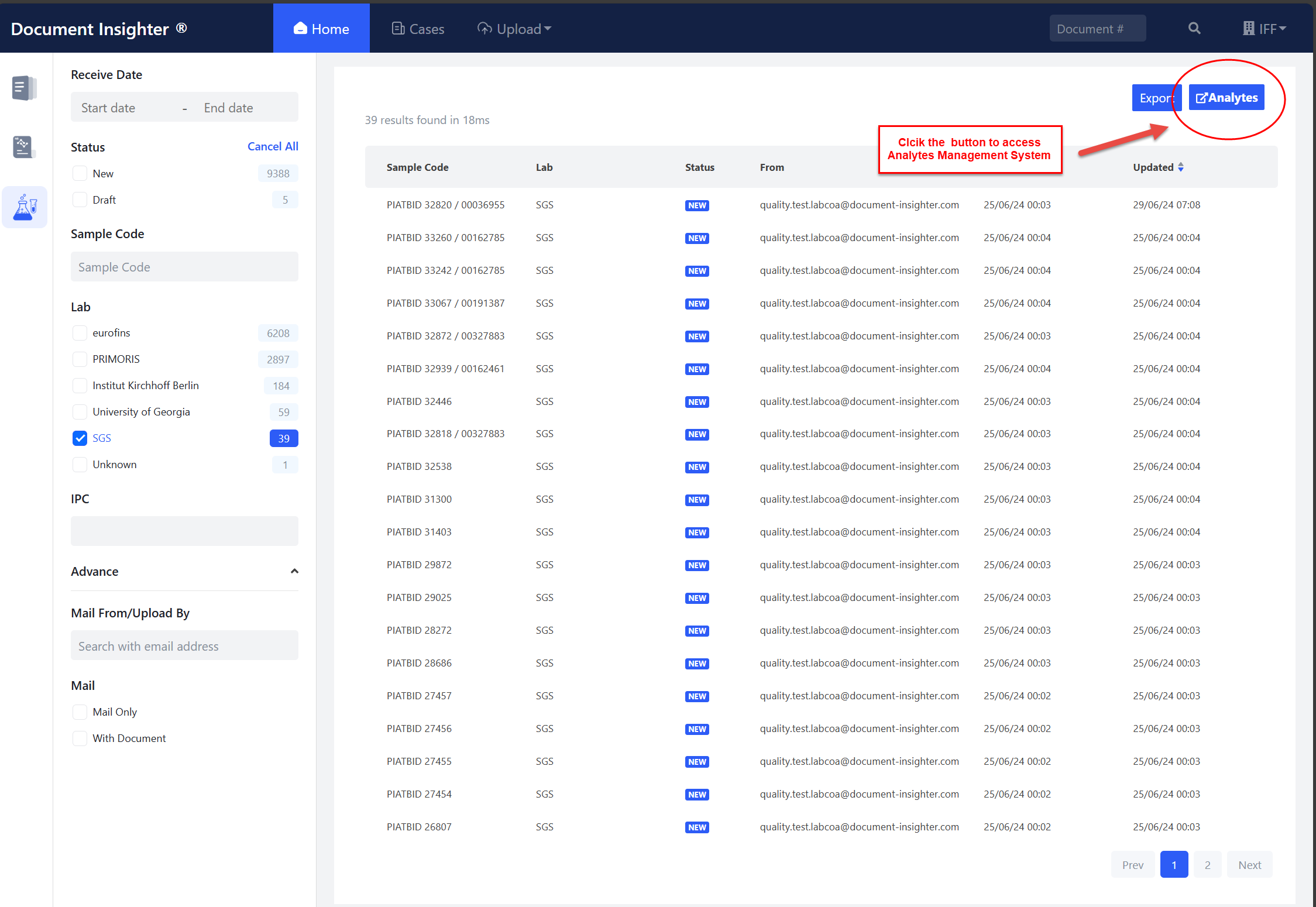The image size is (1316, 907).
Task: Sort by the Updated column arrows
Action: click(1181, 167)
